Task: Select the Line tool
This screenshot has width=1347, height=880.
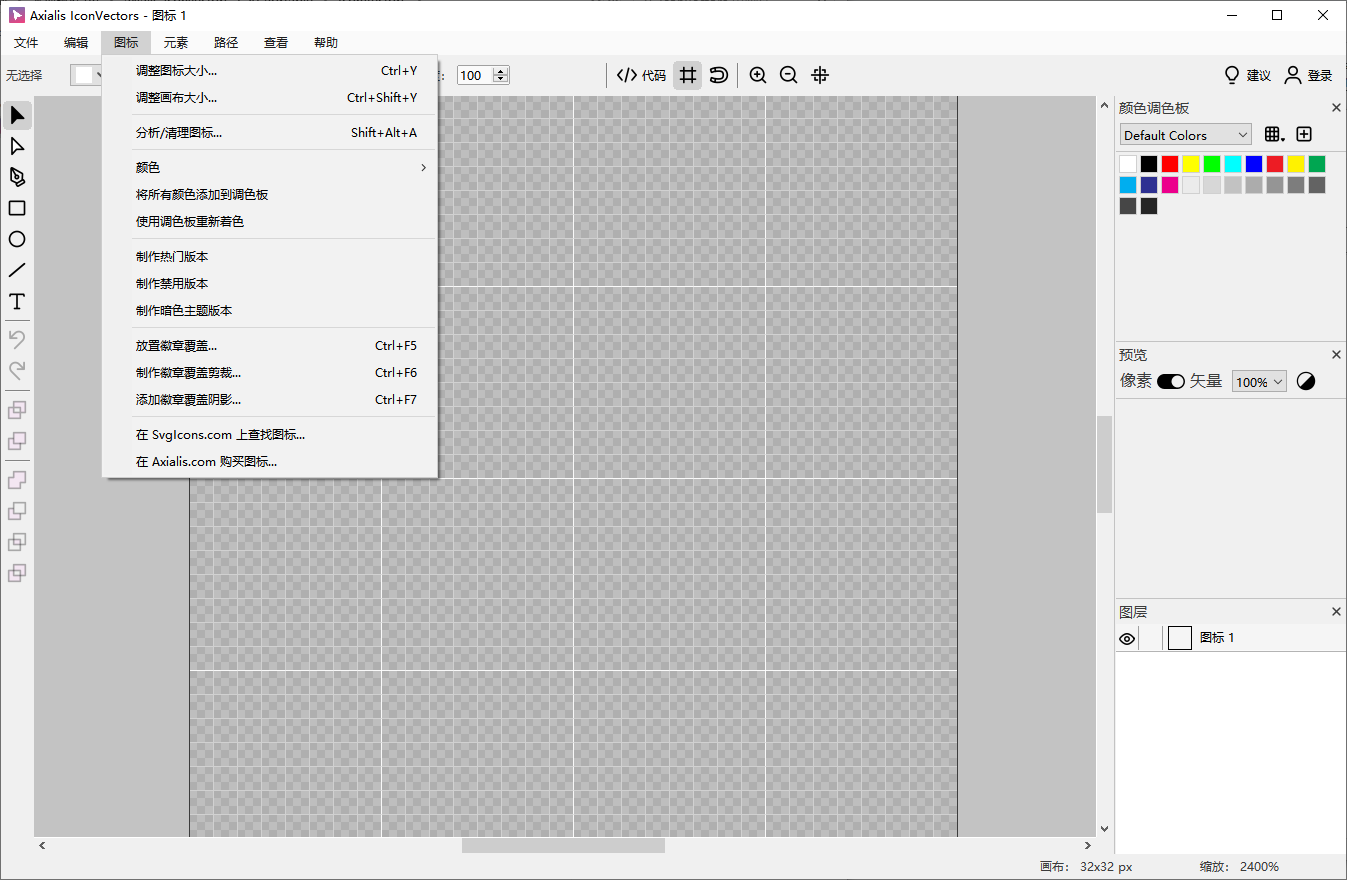Action: (x=16, y=270)
